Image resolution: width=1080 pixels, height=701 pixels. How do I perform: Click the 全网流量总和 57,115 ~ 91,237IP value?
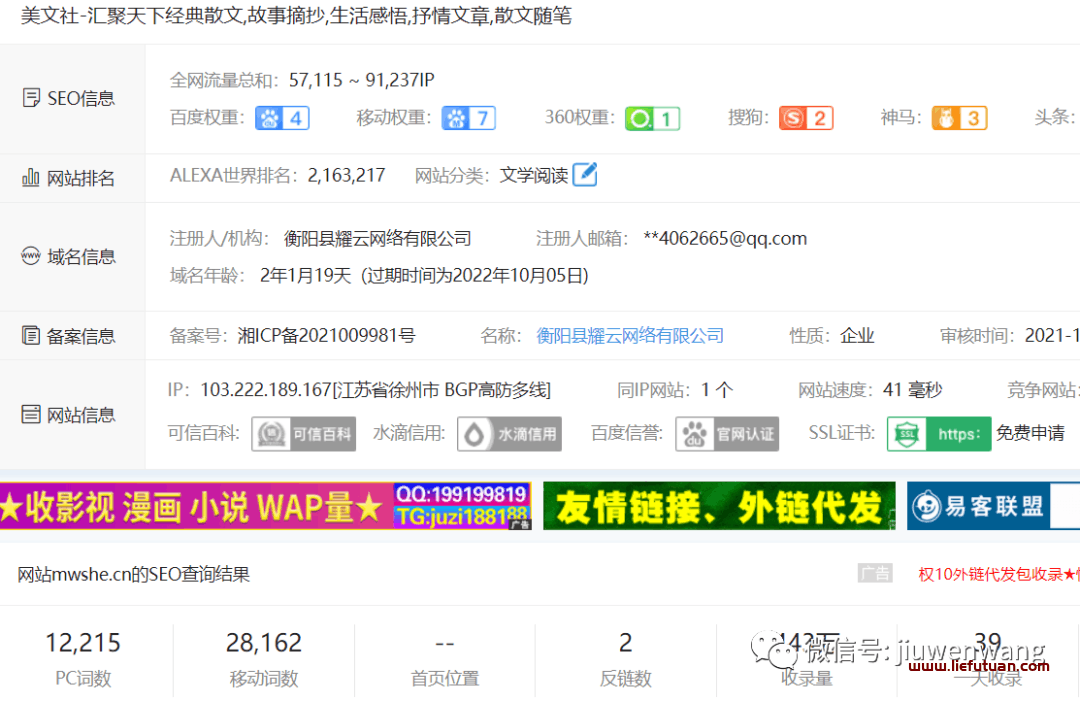tap(362, 81)
